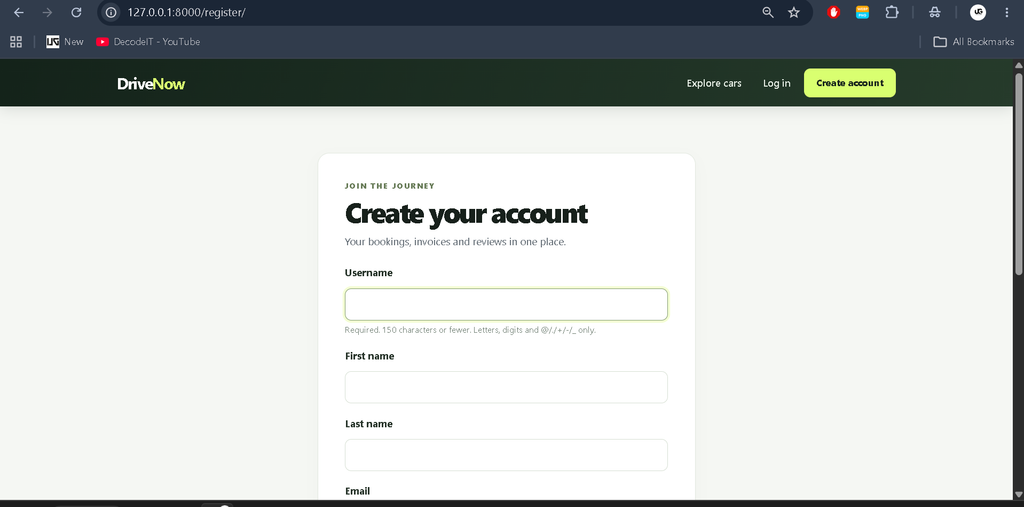Click the address bar URL 127.0.0.1:8000/register/
Viewport: 1024px width, 507px height.
tap(187, 12)
